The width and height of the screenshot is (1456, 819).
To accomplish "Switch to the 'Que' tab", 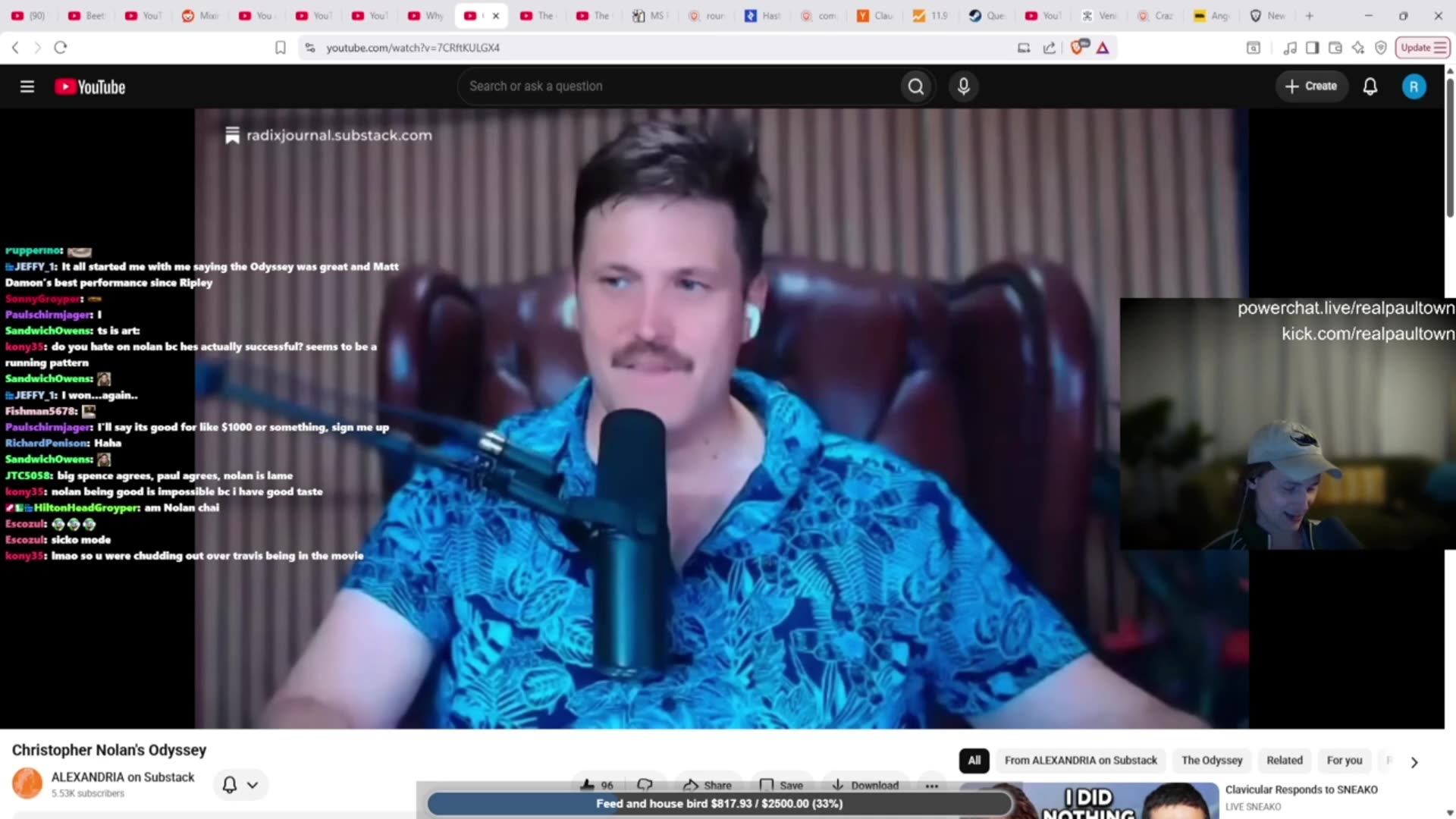I will (988, 15).
